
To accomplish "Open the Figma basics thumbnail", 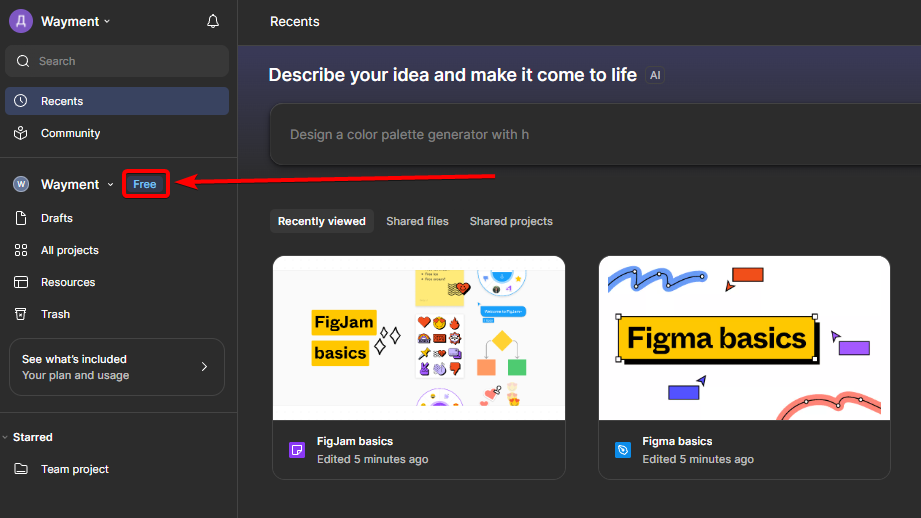I will 744,338.
